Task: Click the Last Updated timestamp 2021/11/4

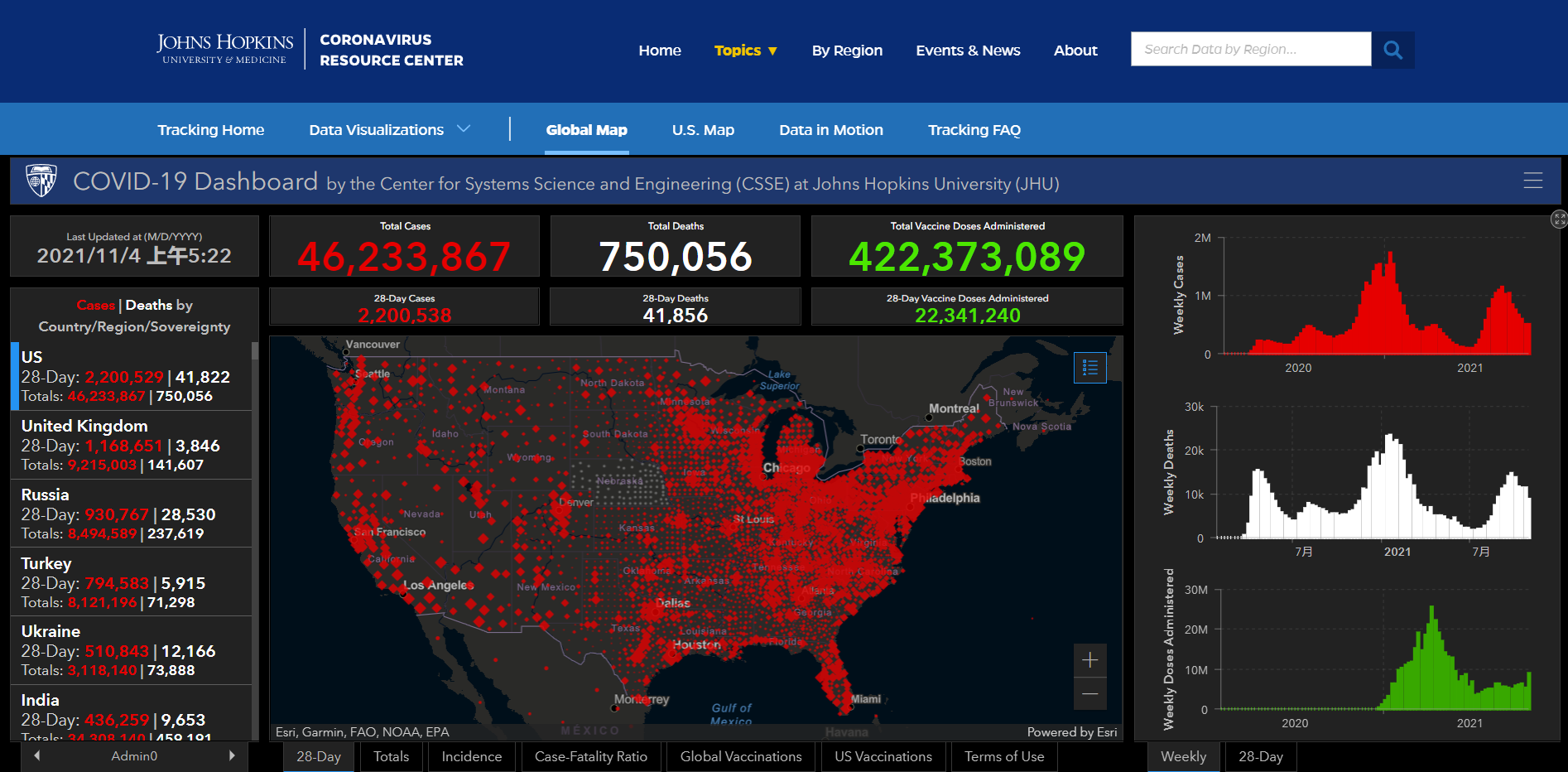Action: click(134, 255)
